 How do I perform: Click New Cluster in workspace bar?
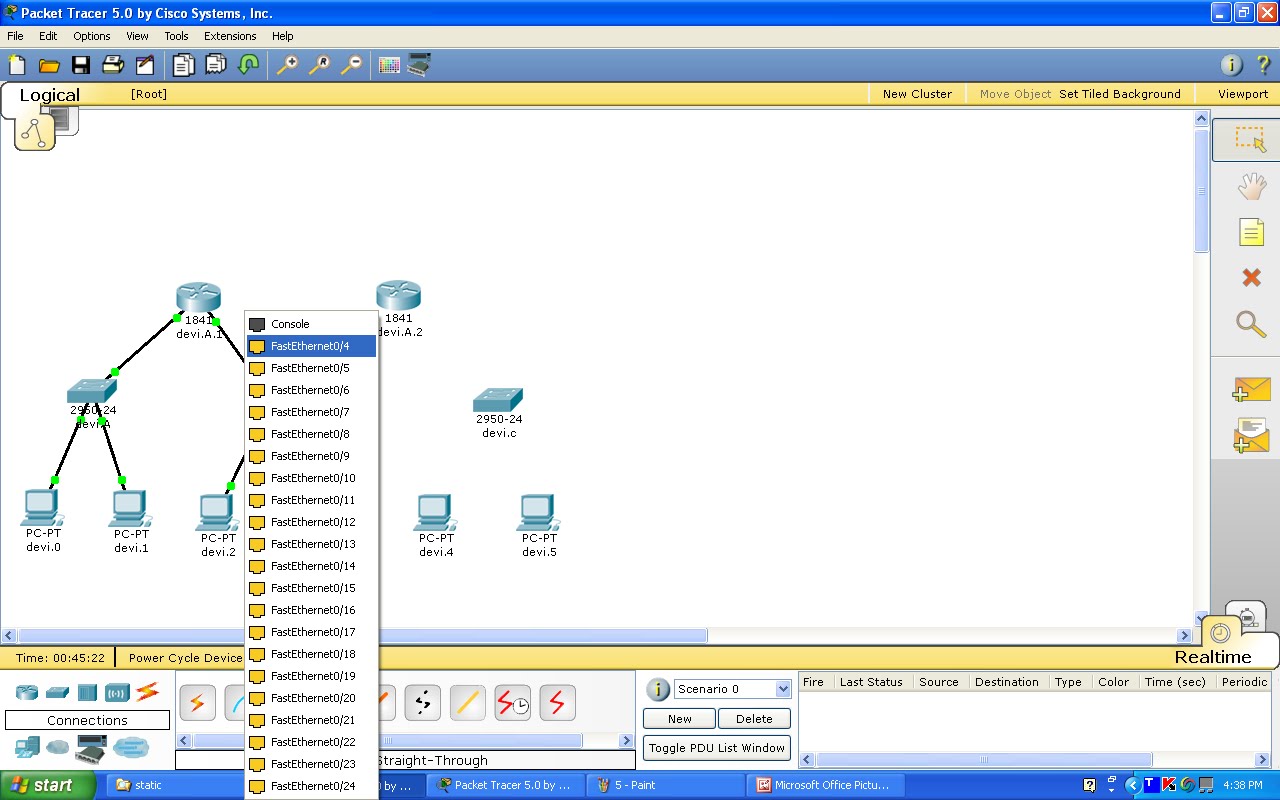(x=917, y=94)
